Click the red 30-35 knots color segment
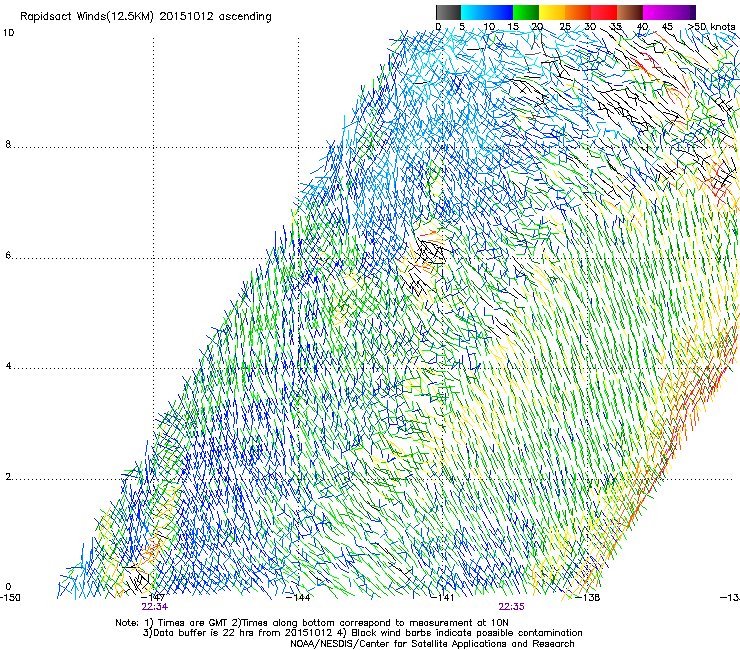 (x=604, y=12)
